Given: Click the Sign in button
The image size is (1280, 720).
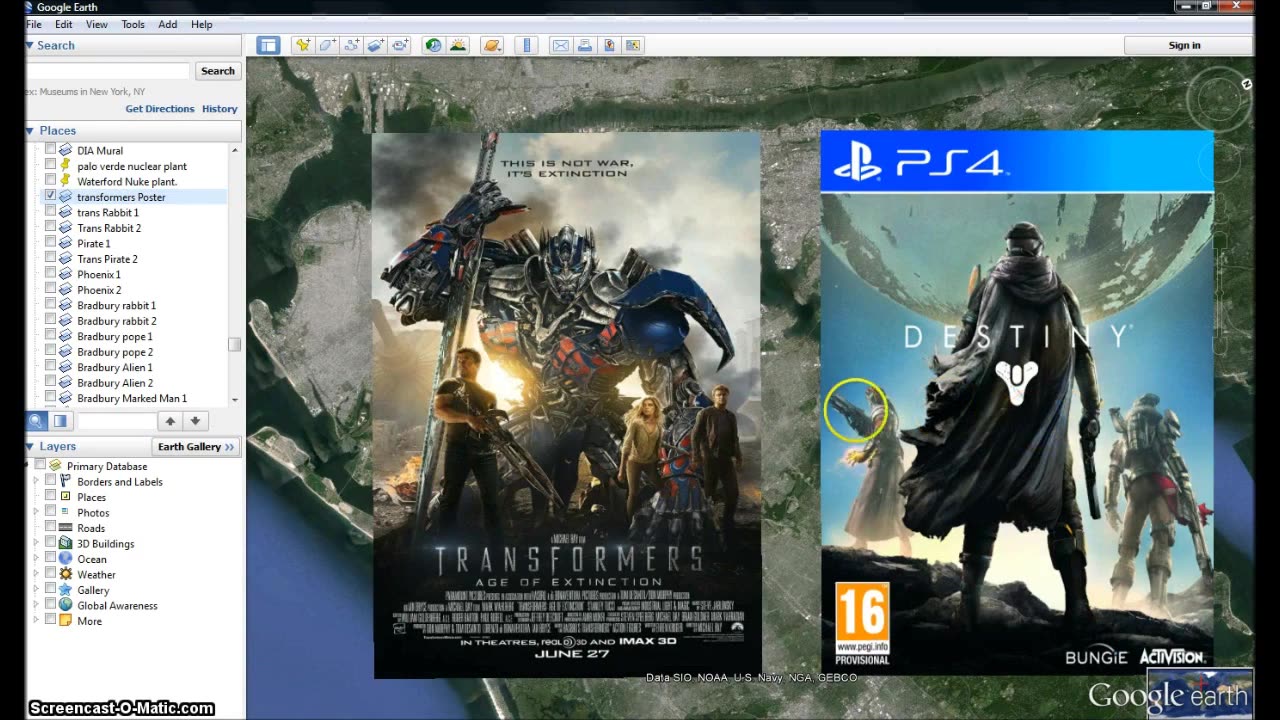Looking at the screenshot, I should pyautogui.click(x=1185, y=45).
